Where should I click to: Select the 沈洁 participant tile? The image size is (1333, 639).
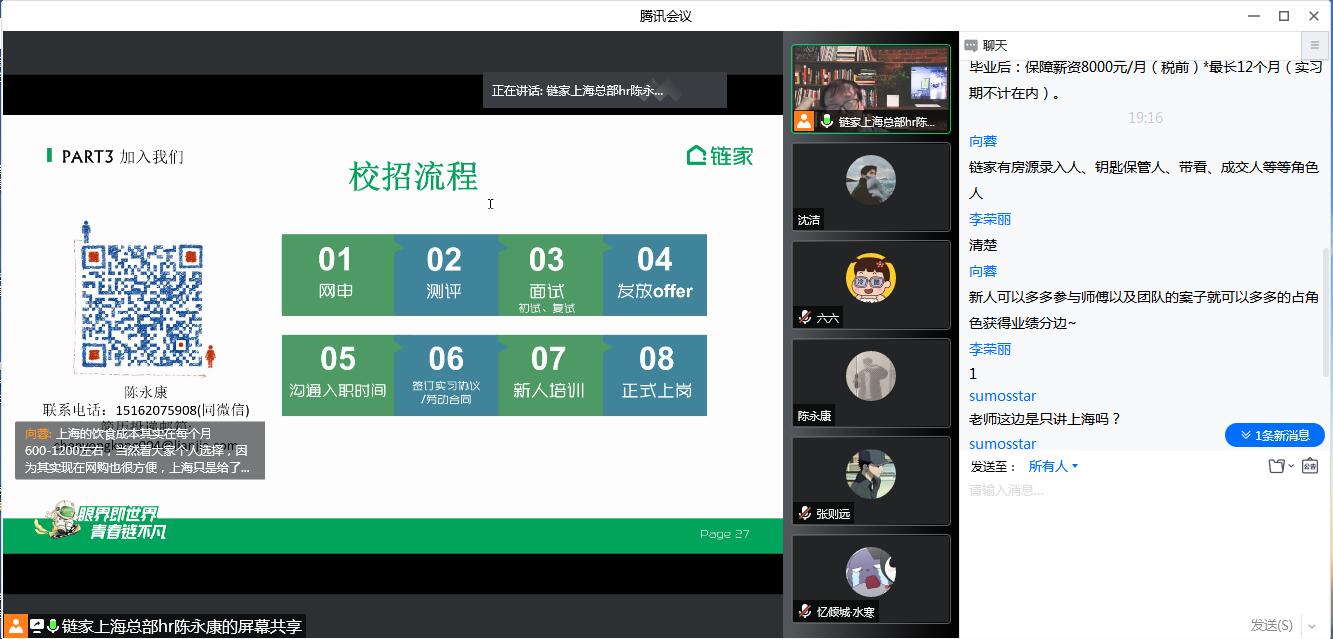coord(871,187)
